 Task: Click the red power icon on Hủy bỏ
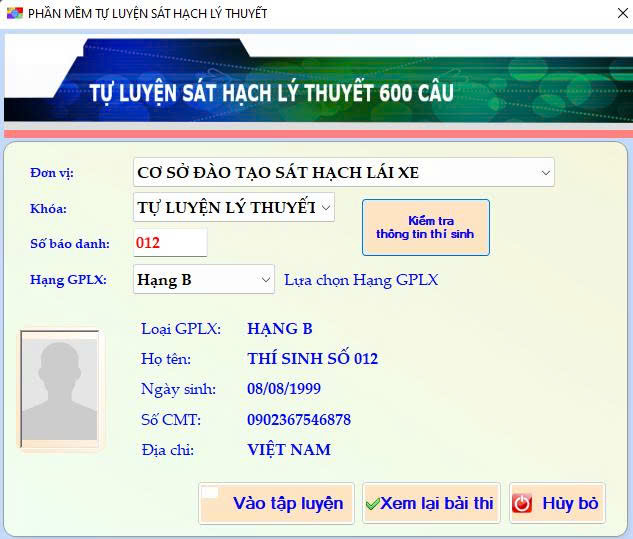point(522,503)
